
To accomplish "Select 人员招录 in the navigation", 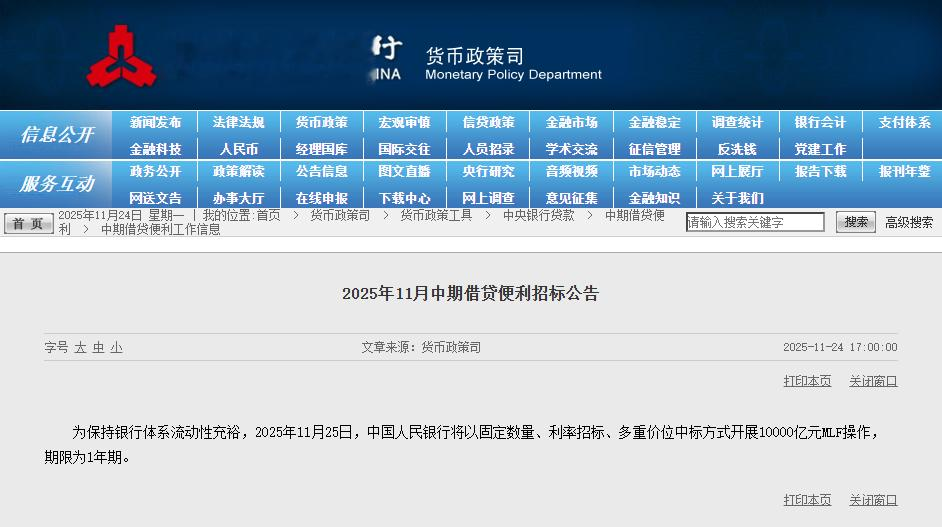I will click(488, 149).
